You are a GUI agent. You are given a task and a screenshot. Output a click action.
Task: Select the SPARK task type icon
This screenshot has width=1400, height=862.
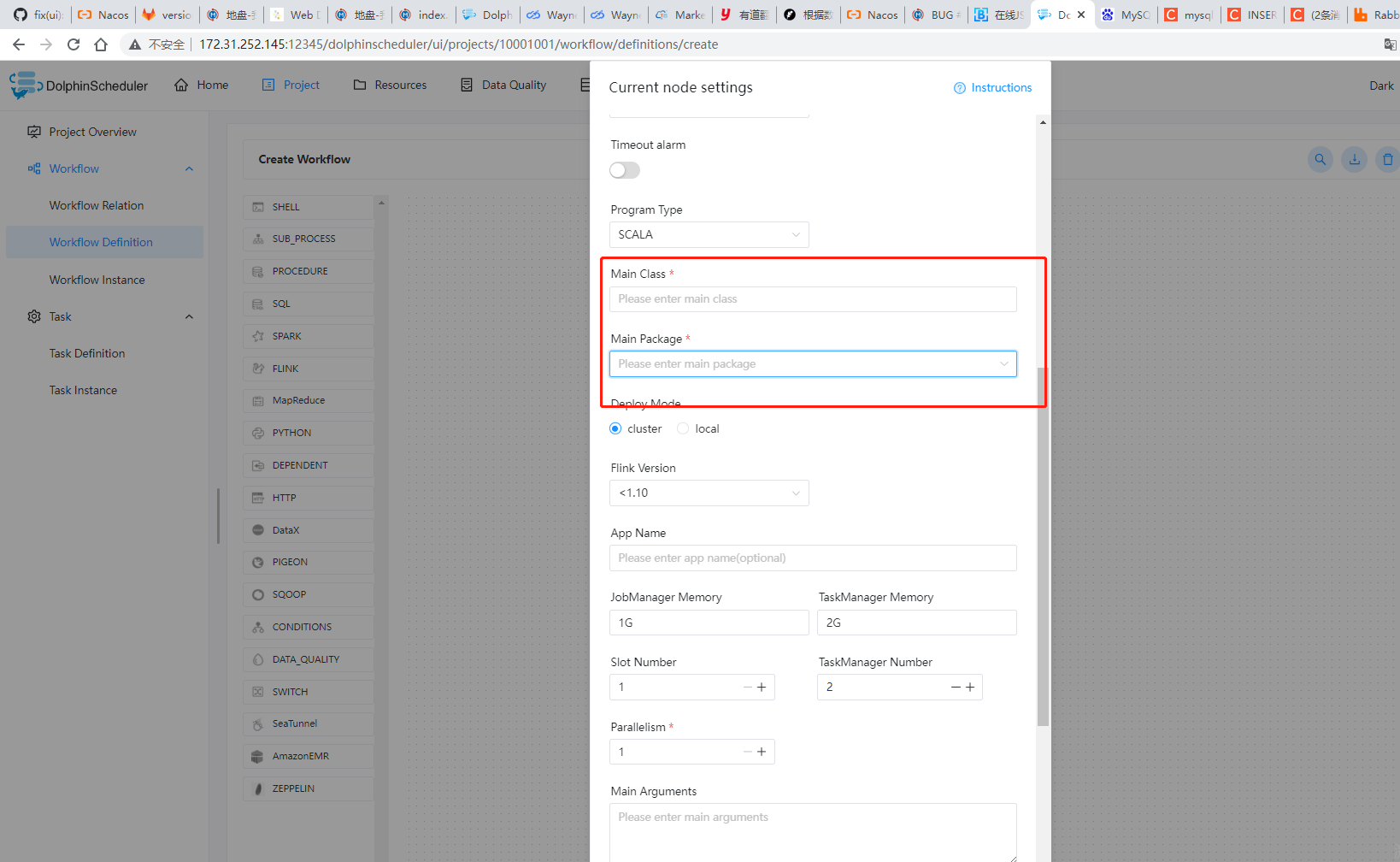(258, 335)
